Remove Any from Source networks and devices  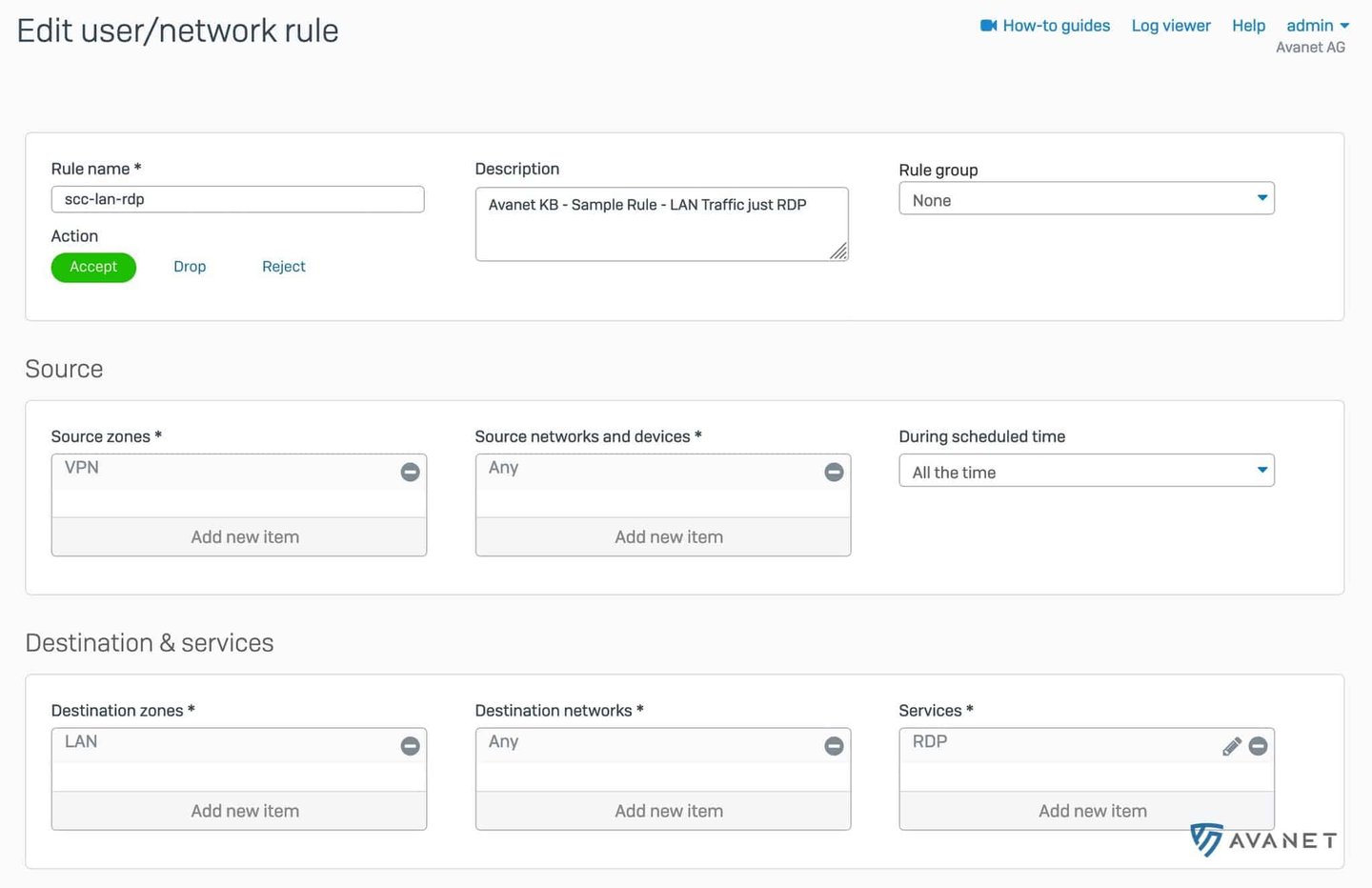(x=834, y=472)
